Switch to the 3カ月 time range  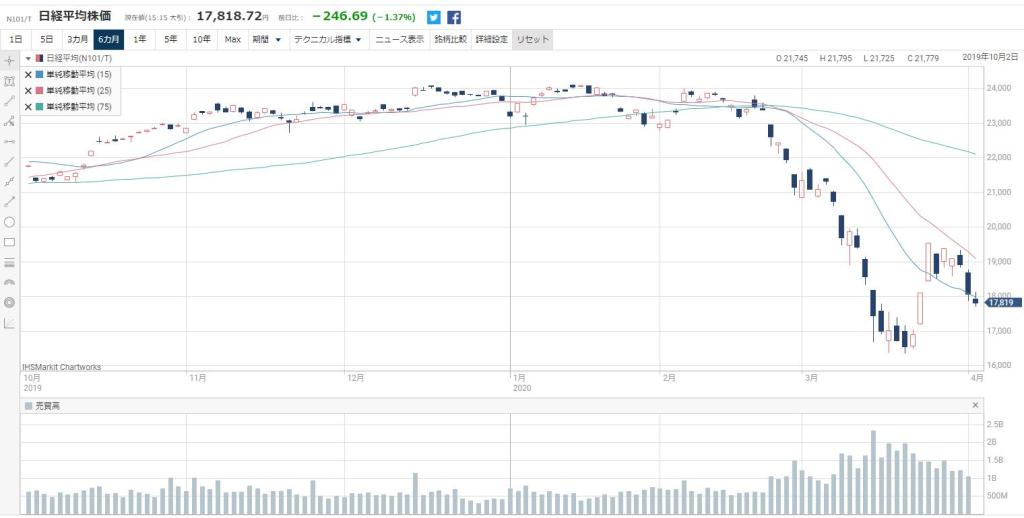77,39
